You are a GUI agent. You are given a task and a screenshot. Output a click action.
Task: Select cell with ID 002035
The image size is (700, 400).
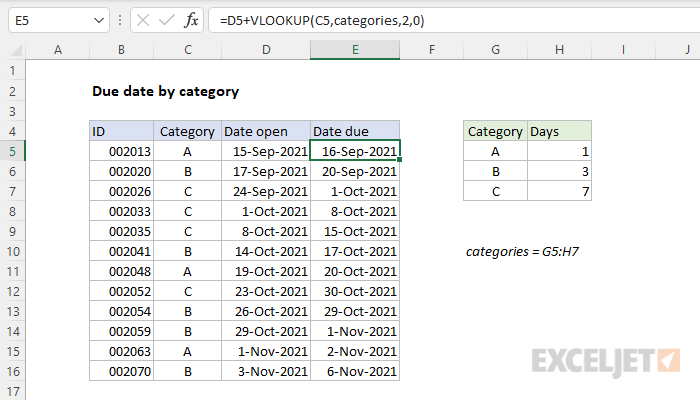click(121, 231)
